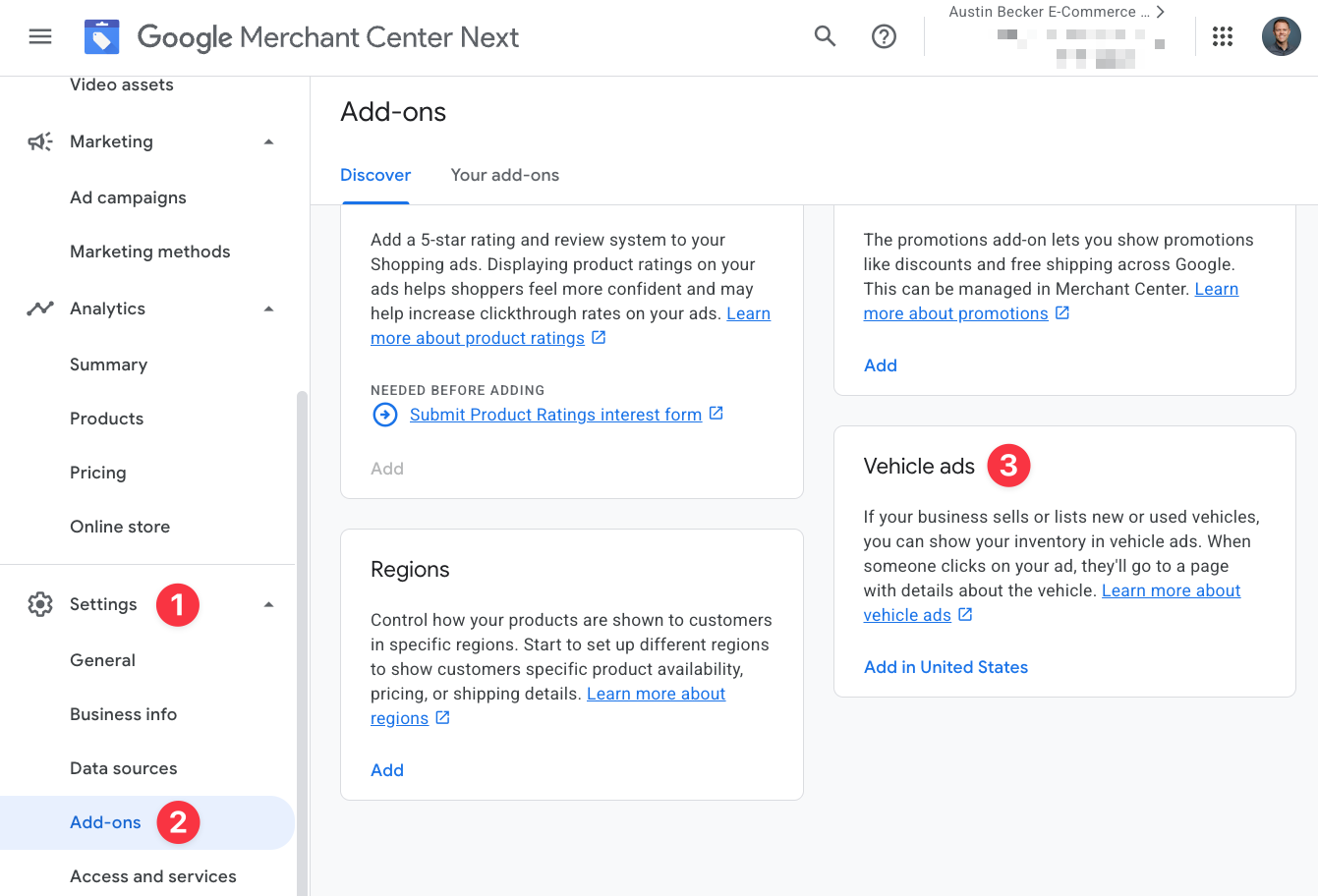Screen dimensions: 1318x896
Task: Open Ad campaigns in the sidebar
Action: click(x=128, y=197)
